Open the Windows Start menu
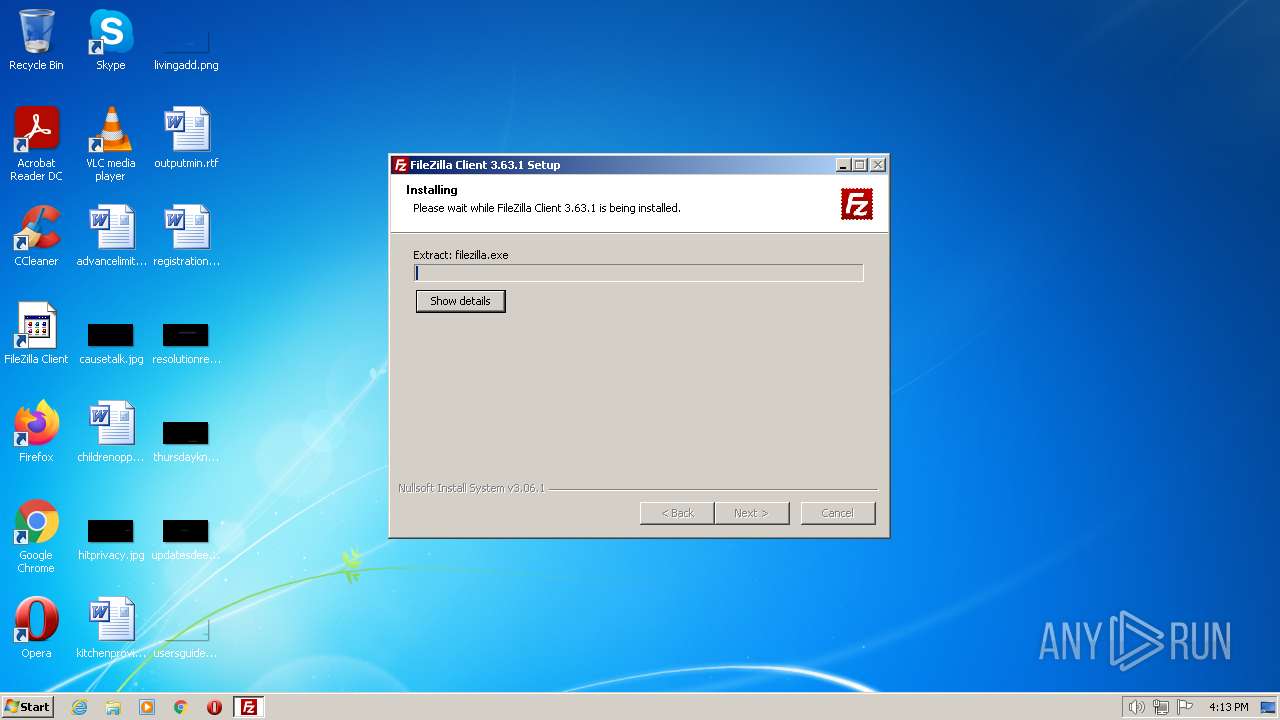This screenshot has width=1280, height=720. (28, 707)
